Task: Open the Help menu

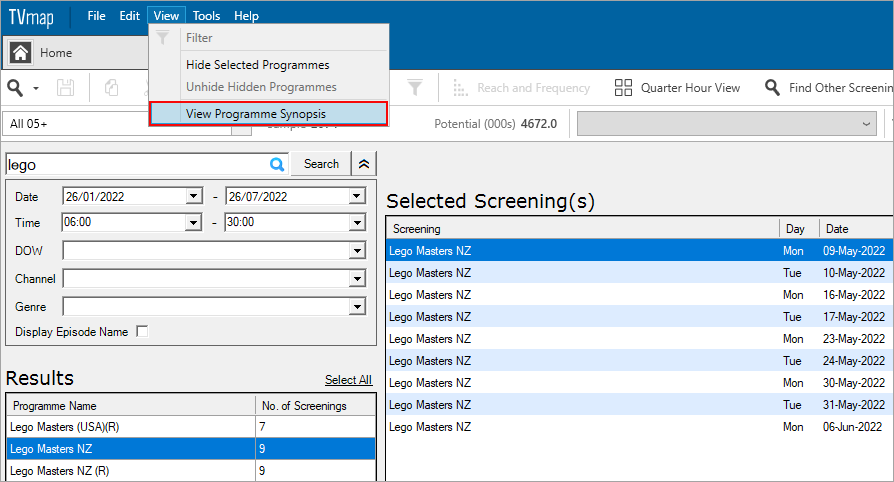Action: click(x=246, y=16)
